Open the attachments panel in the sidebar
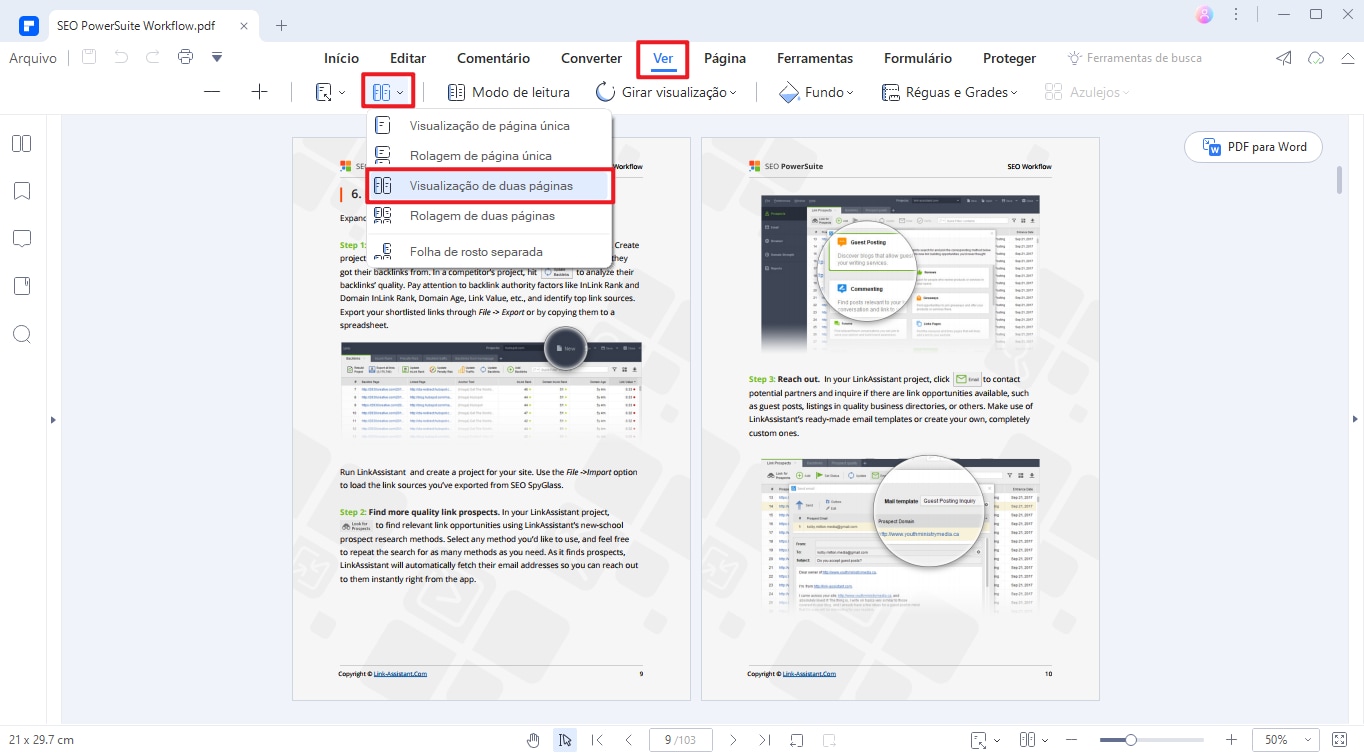Viewport: 1364px width, 754px height. [22, 286]
